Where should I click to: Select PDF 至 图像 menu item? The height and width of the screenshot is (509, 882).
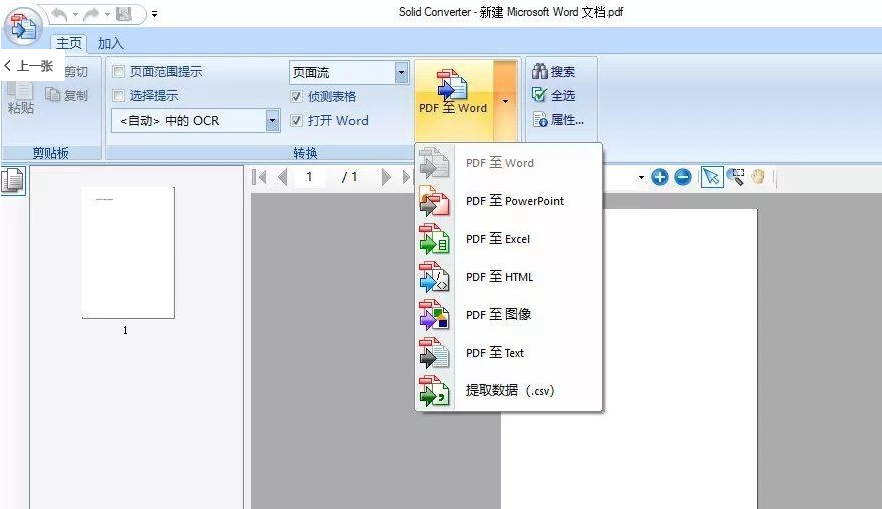[508, 314]
